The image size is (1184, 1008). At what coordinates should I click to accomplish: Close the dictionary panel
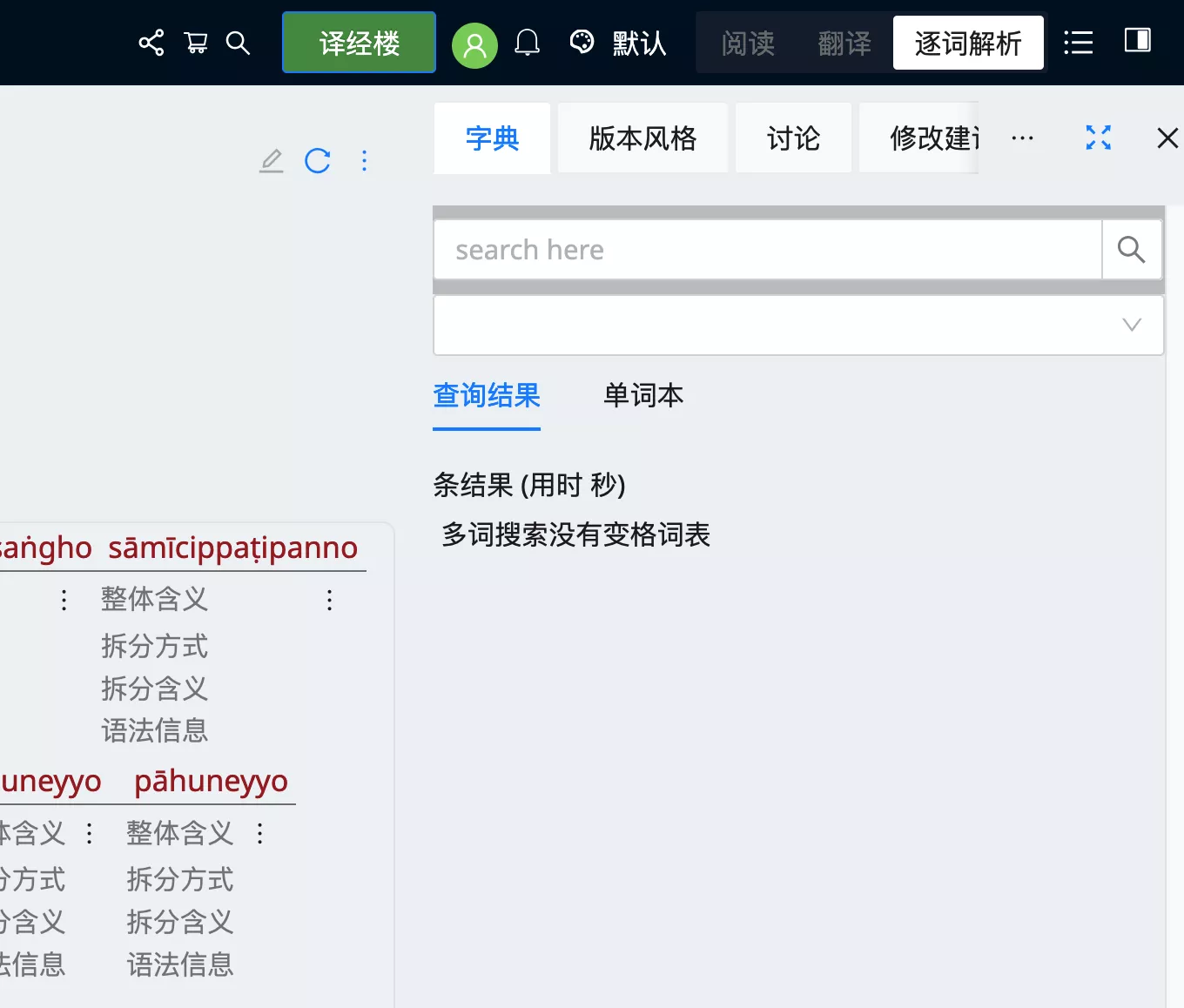[x=1167, y=138]
